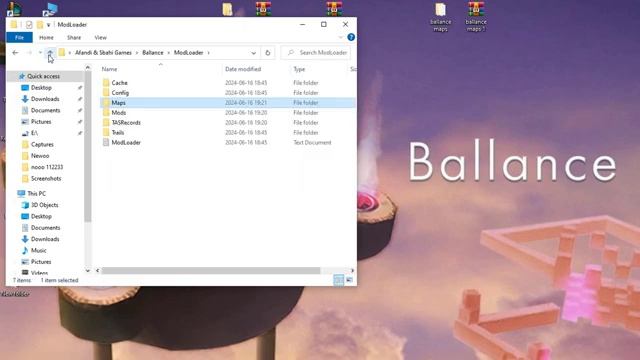640x360 pixels.
Task: Select the ballance maps folder on desktop
Action: point(440,17)
